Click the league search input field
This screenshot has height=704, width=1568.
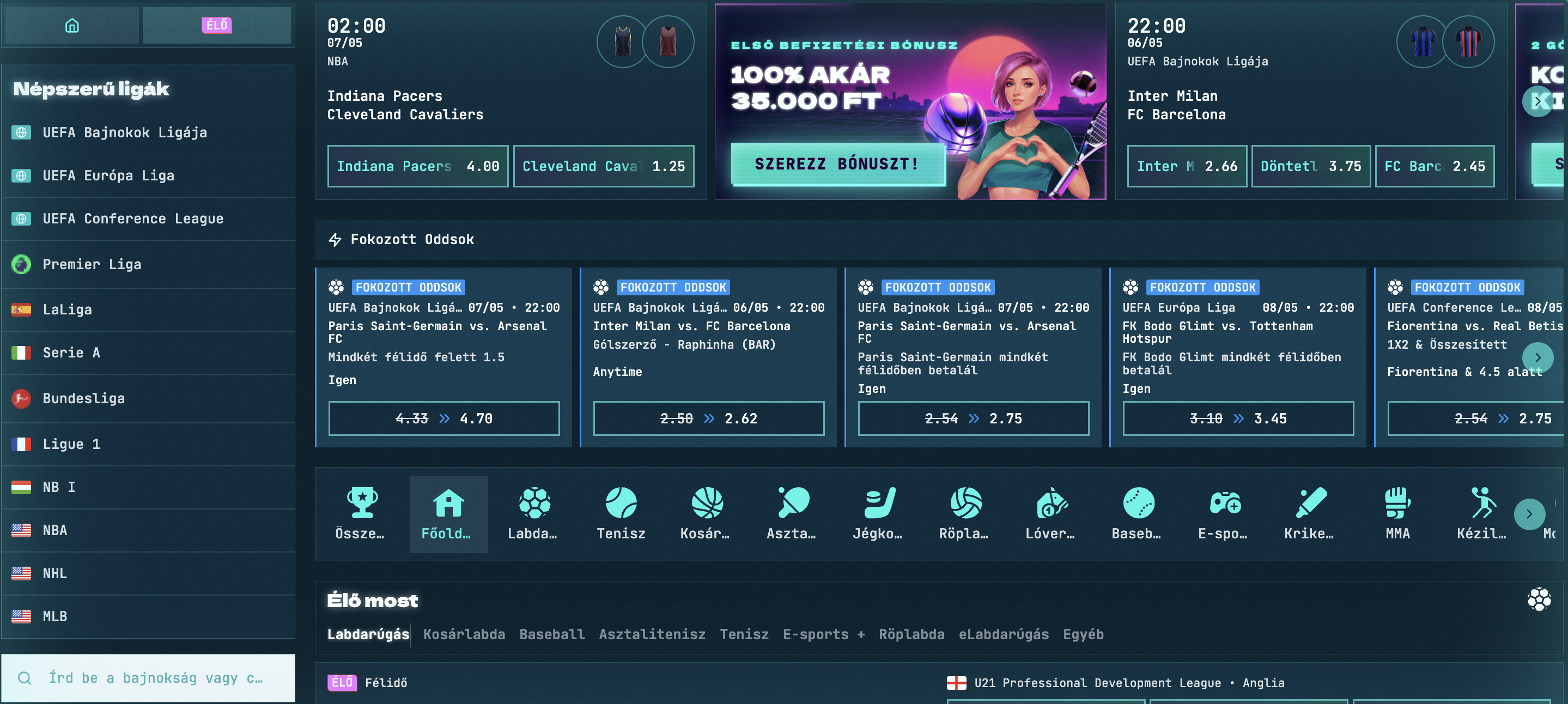click(x=148, y=678)
